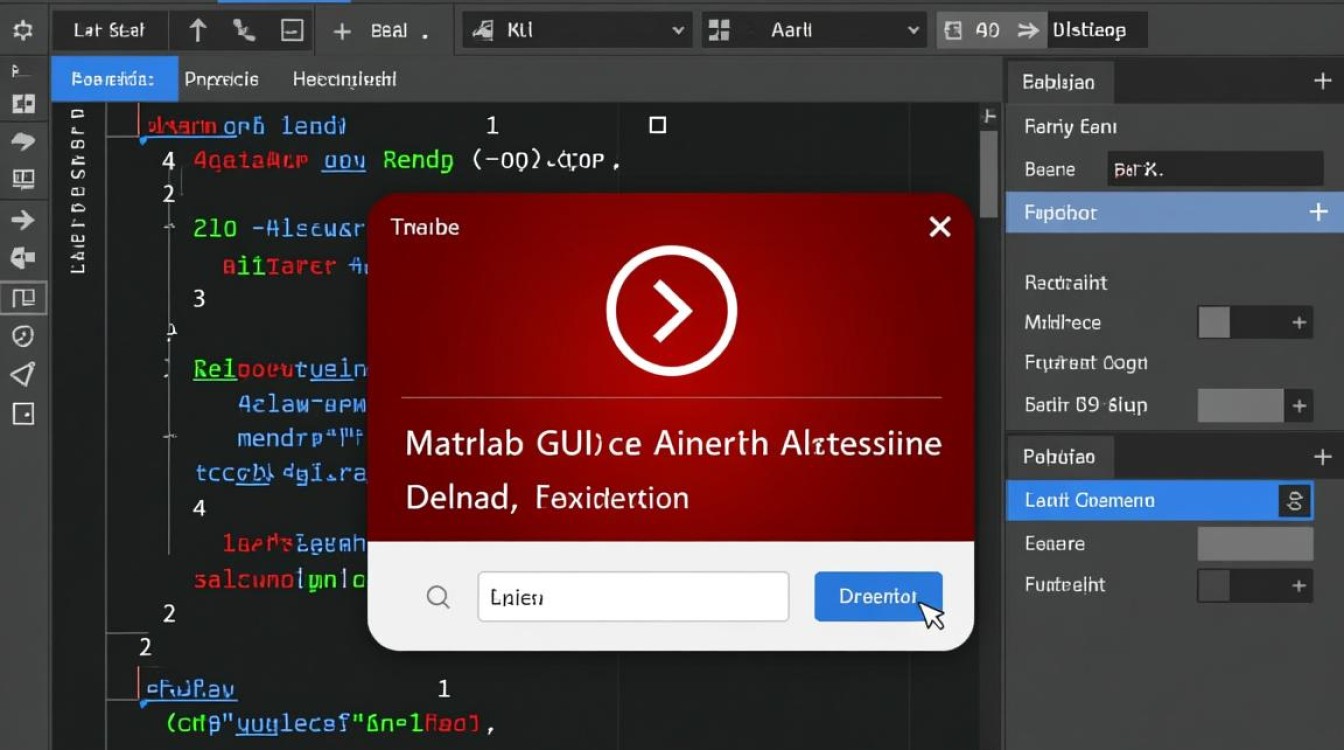Select the "Lantt Goemena" row
Screen dimensions: 1344x750
point(1159,500)
